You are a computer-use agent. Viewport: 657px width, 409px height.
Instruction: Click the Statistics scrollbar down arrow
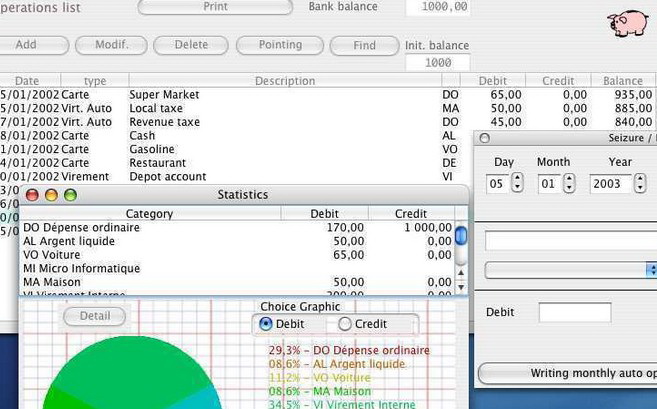(x=461, y=287)
